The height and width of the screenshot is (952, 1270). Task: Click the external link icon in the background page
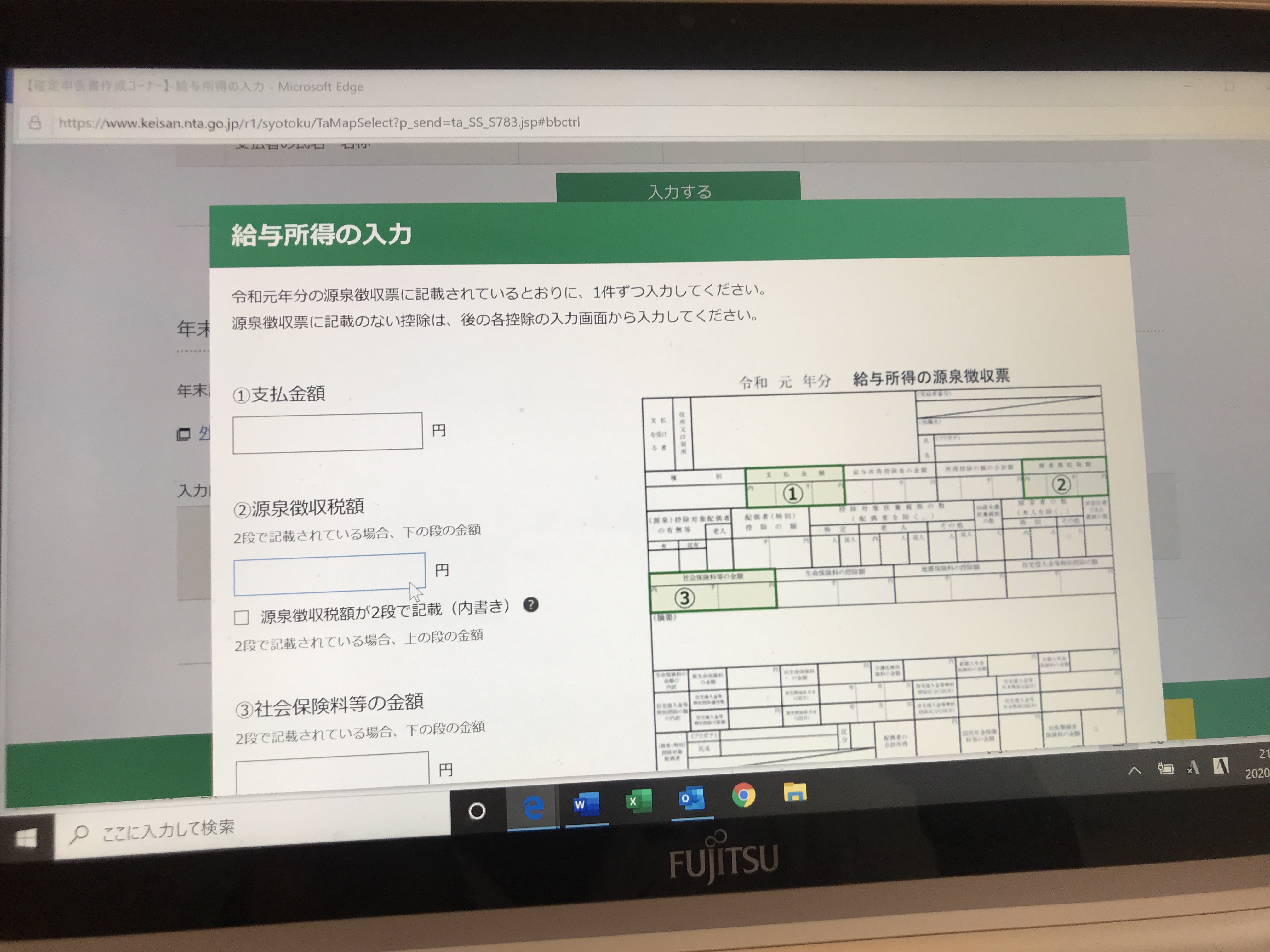[183, 434]
